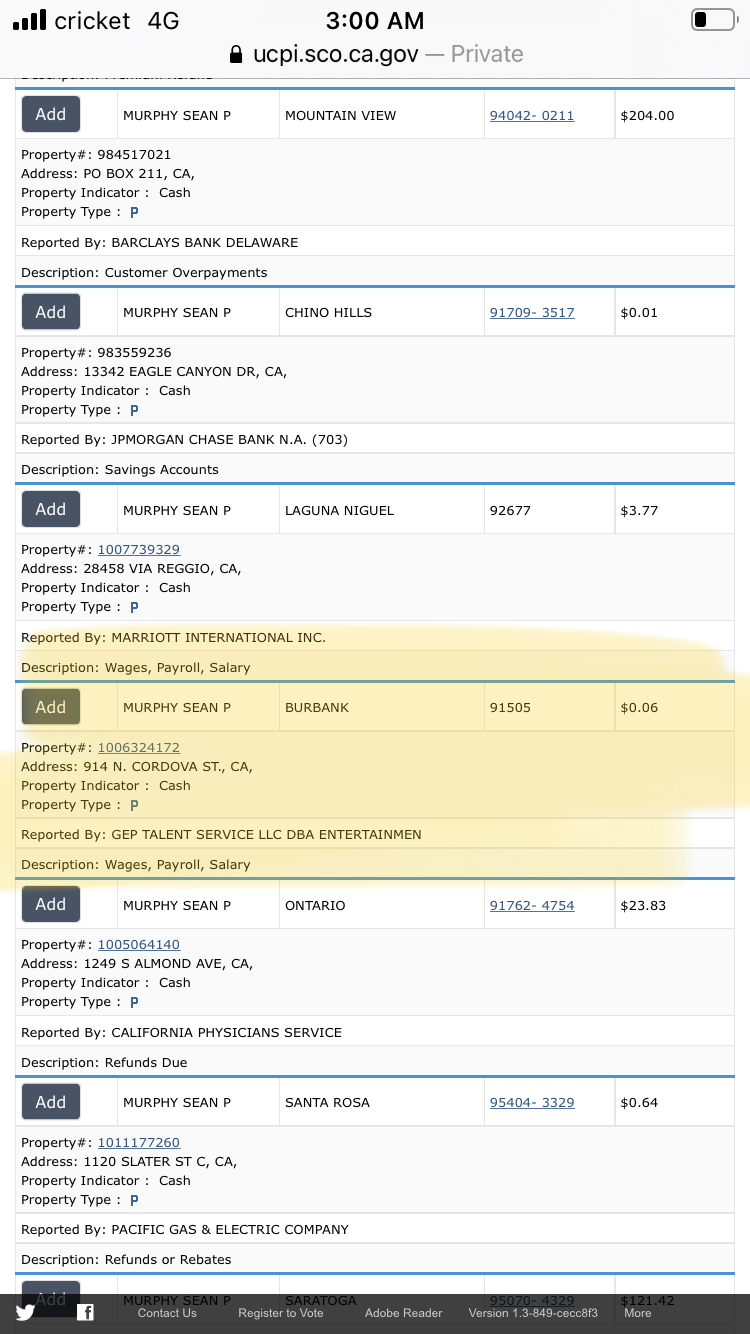Select the MOUNTAIN VIEW city cell
This screenshot has height=1334, width=750.
click(x=381, y=115)
